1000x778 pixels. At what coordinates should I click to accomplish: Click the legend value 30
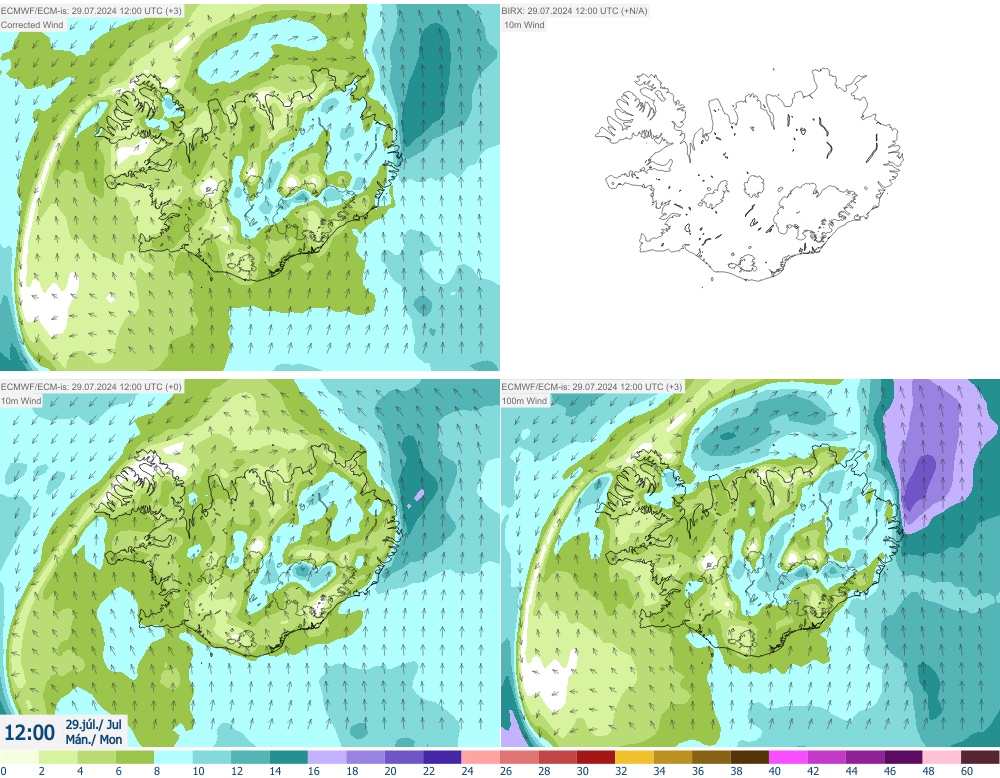582,771
